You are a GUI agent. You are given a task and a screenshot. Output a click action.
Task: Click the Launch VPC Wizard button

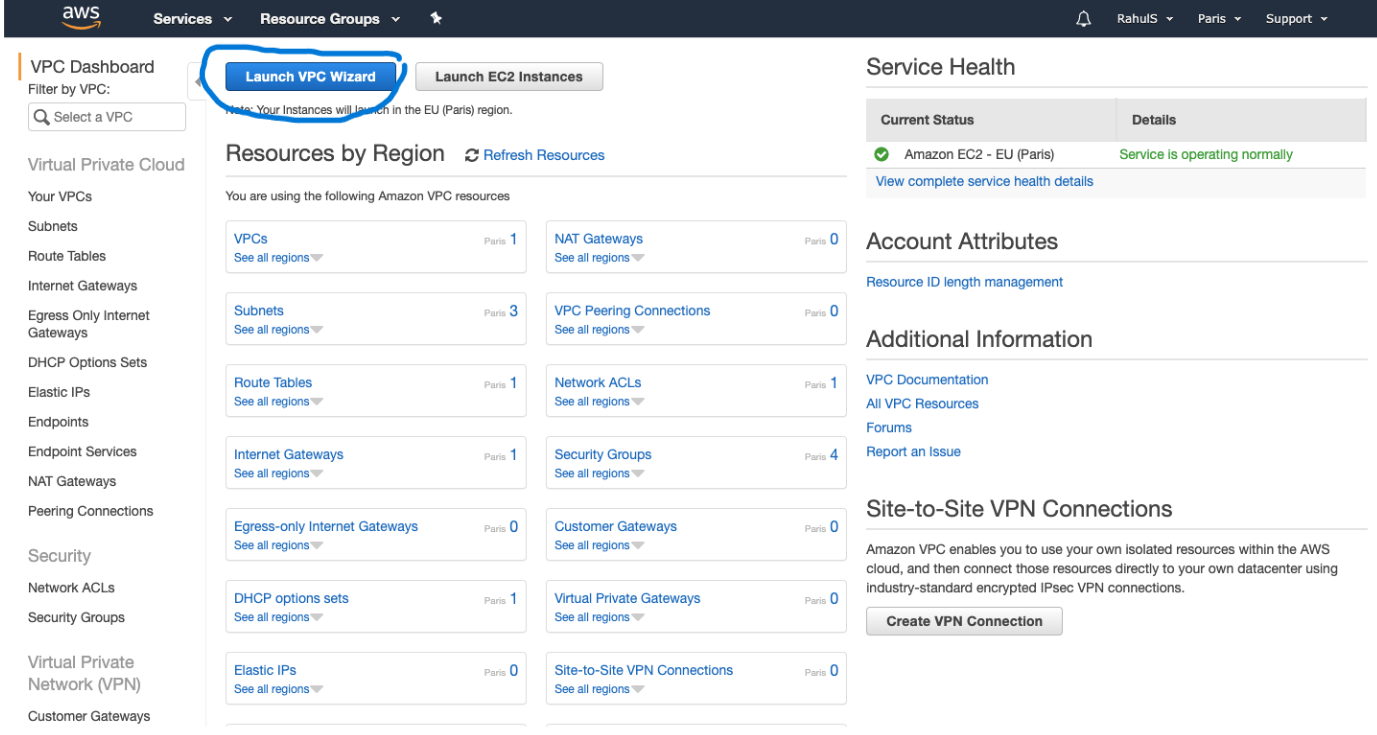[x=310, y=77]
